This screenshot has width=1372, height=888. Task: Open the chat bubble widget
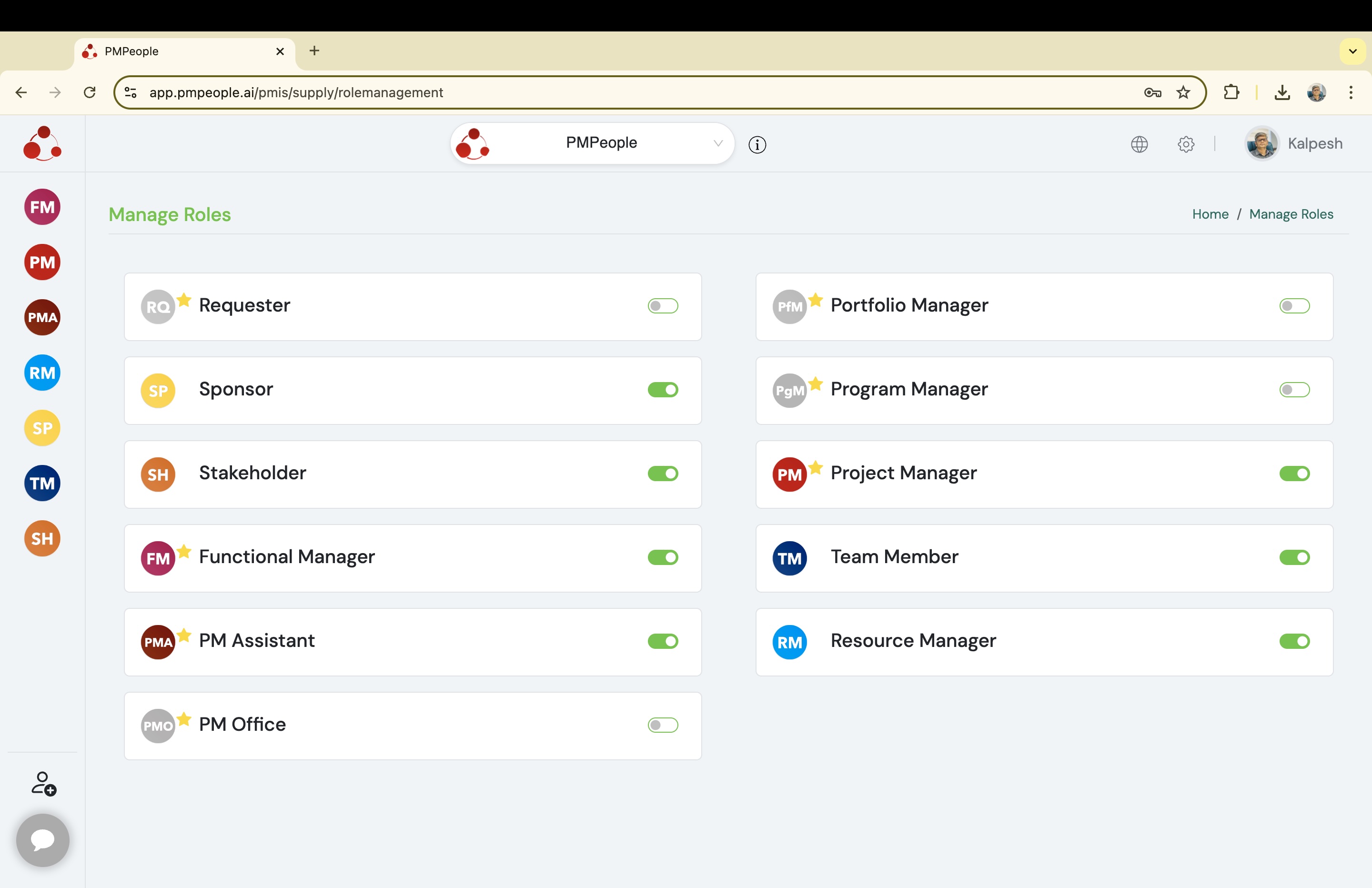coord(43,839)
